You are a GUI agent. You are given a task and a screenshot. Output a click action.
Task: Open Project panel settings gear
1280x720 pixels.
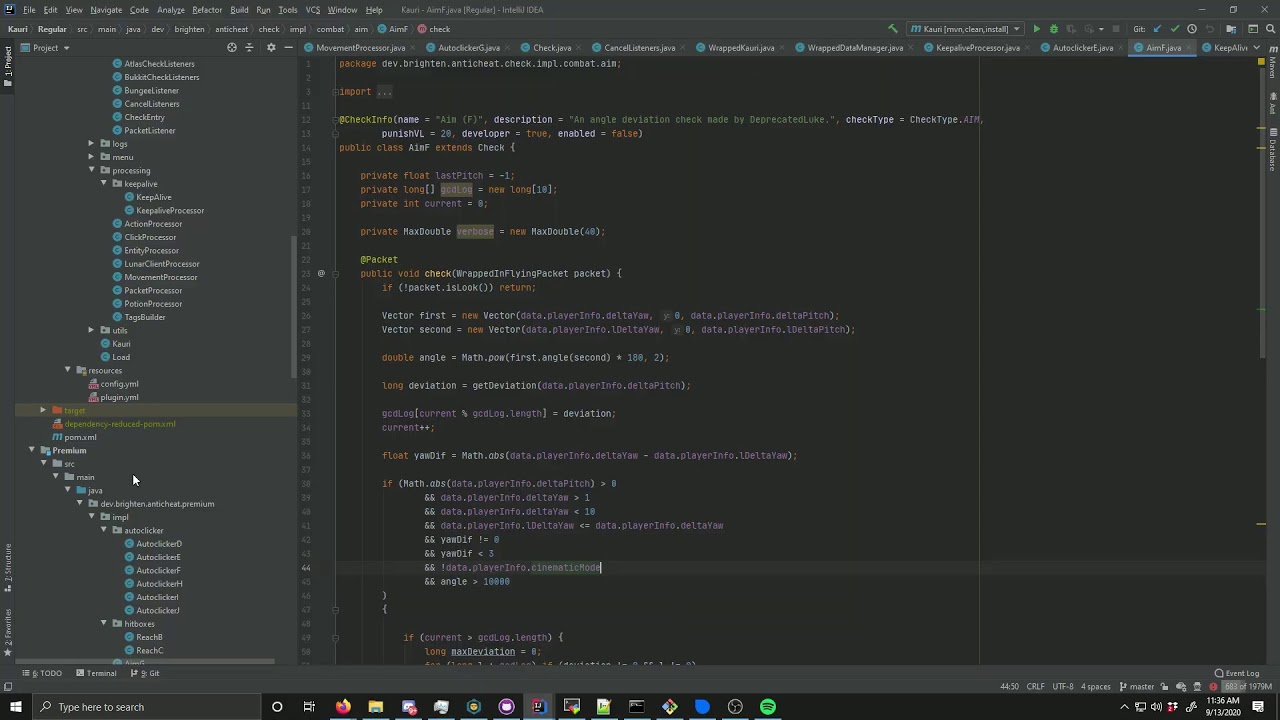(x=270, y=47)
